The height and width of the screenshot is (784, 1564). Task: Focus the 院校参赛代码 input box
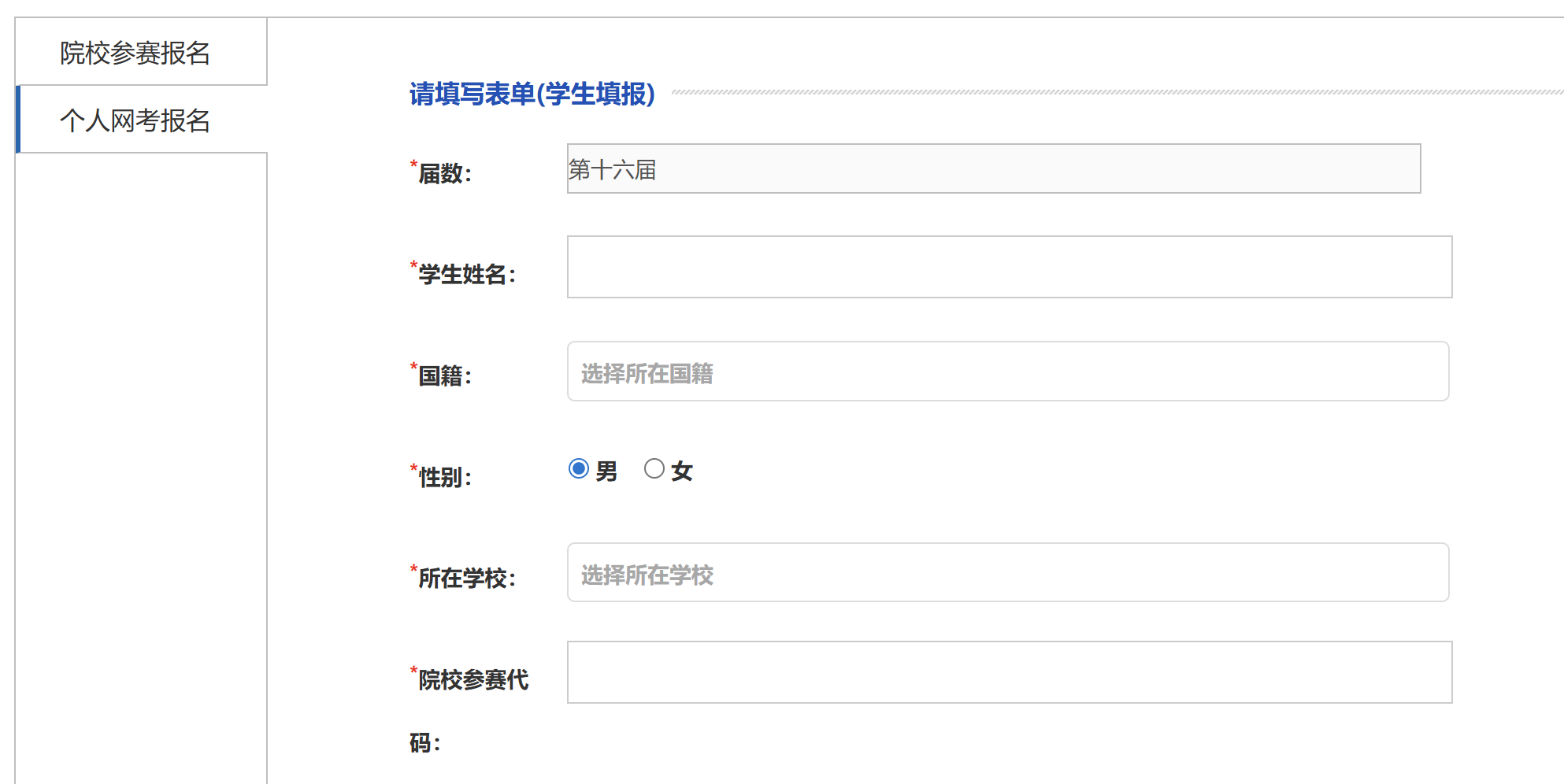click(x=1009, y=672)
